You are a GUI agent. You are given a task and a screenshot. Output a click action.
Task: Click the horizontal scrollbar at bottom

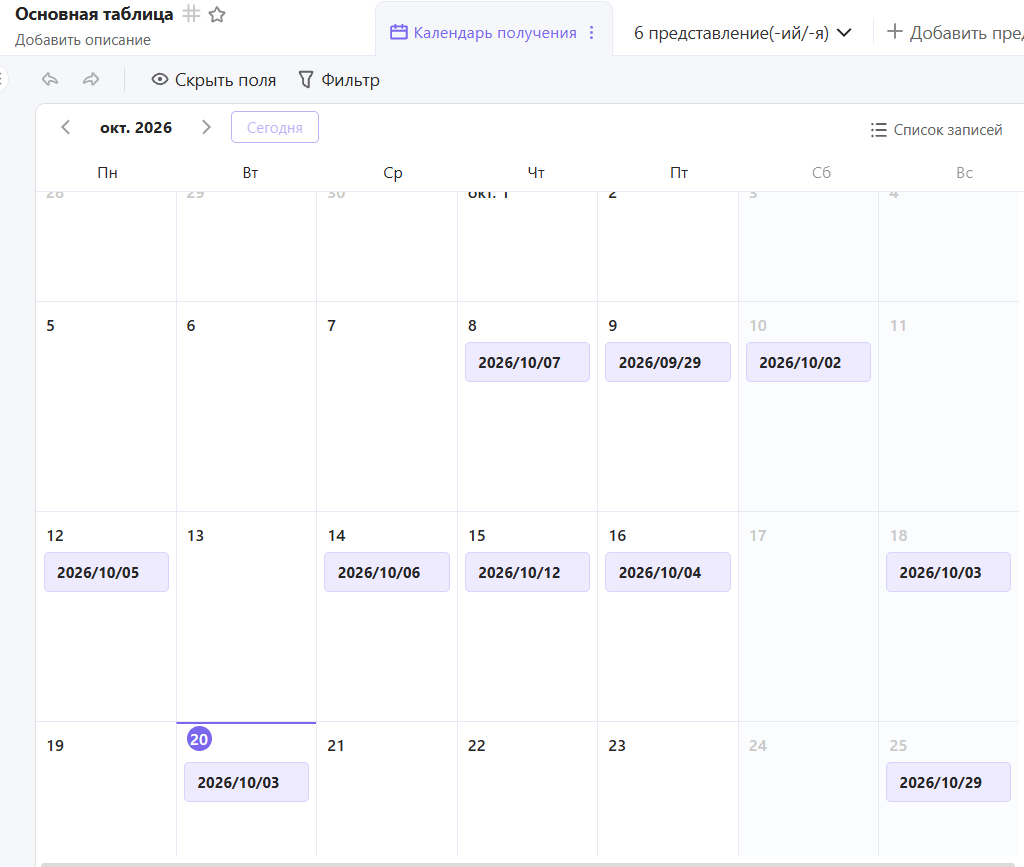click(x=529, y=864)
